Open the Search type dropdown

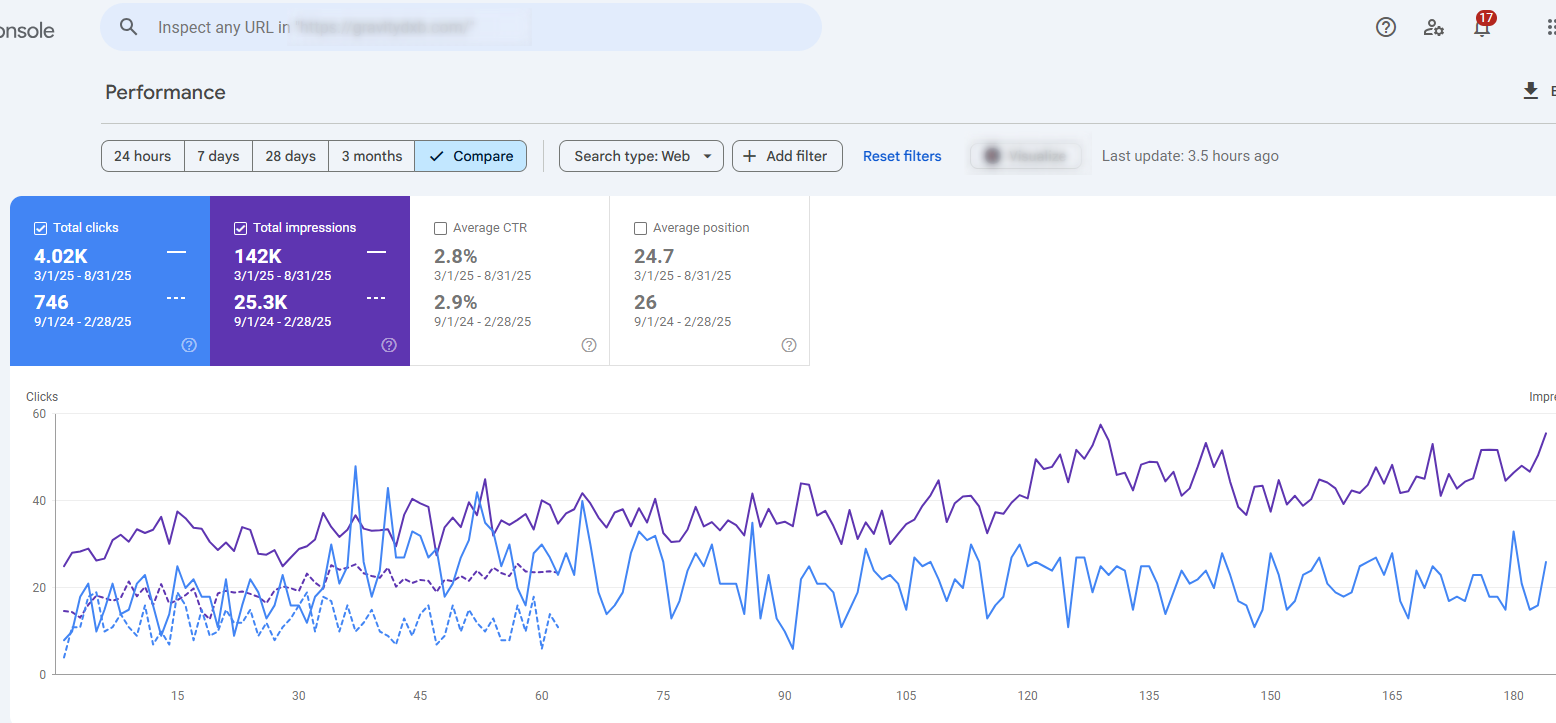pos(640,156)
